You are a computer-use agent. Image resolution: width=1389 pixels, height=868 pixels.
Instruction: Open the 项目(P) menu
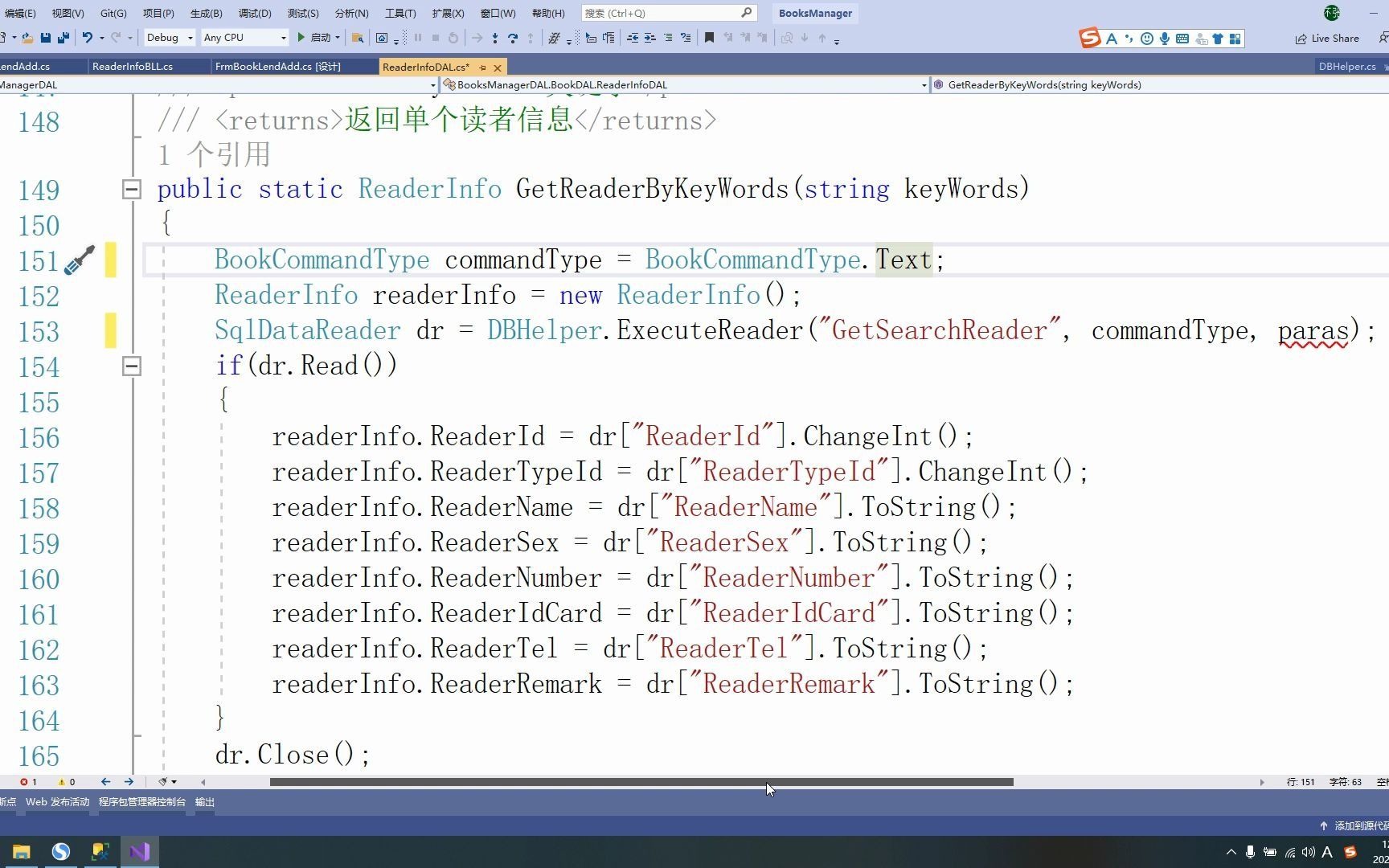pos(158,14)
